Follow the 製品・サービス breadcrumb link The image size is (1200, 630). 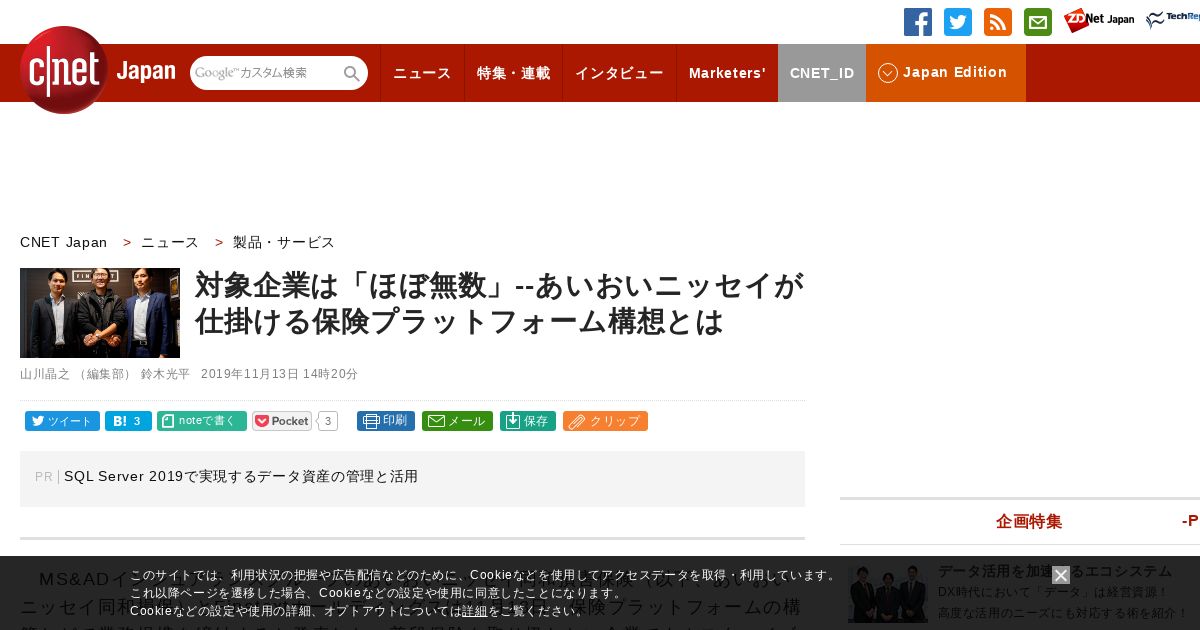coord(284,242)
